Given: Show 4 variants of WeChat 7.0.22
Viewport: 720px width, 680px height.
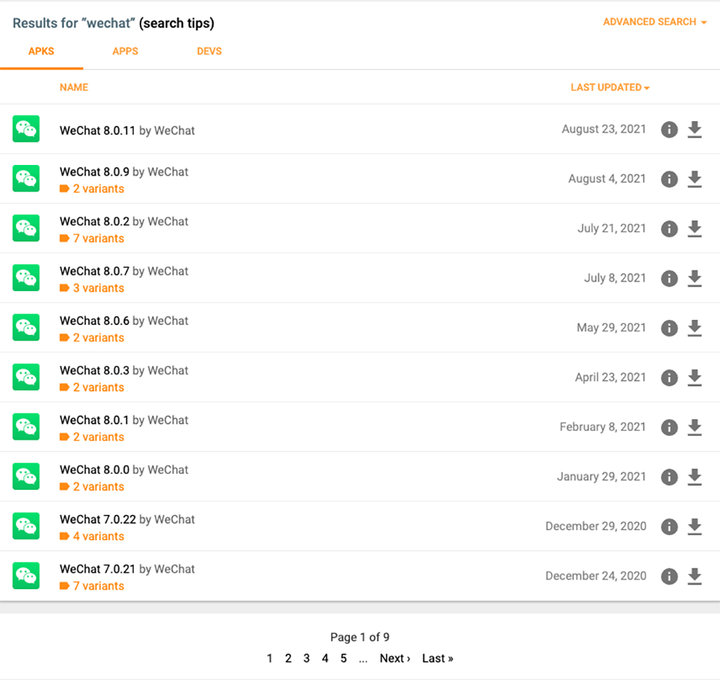Looking at the screenshot, I should click(x=97, y=537).
